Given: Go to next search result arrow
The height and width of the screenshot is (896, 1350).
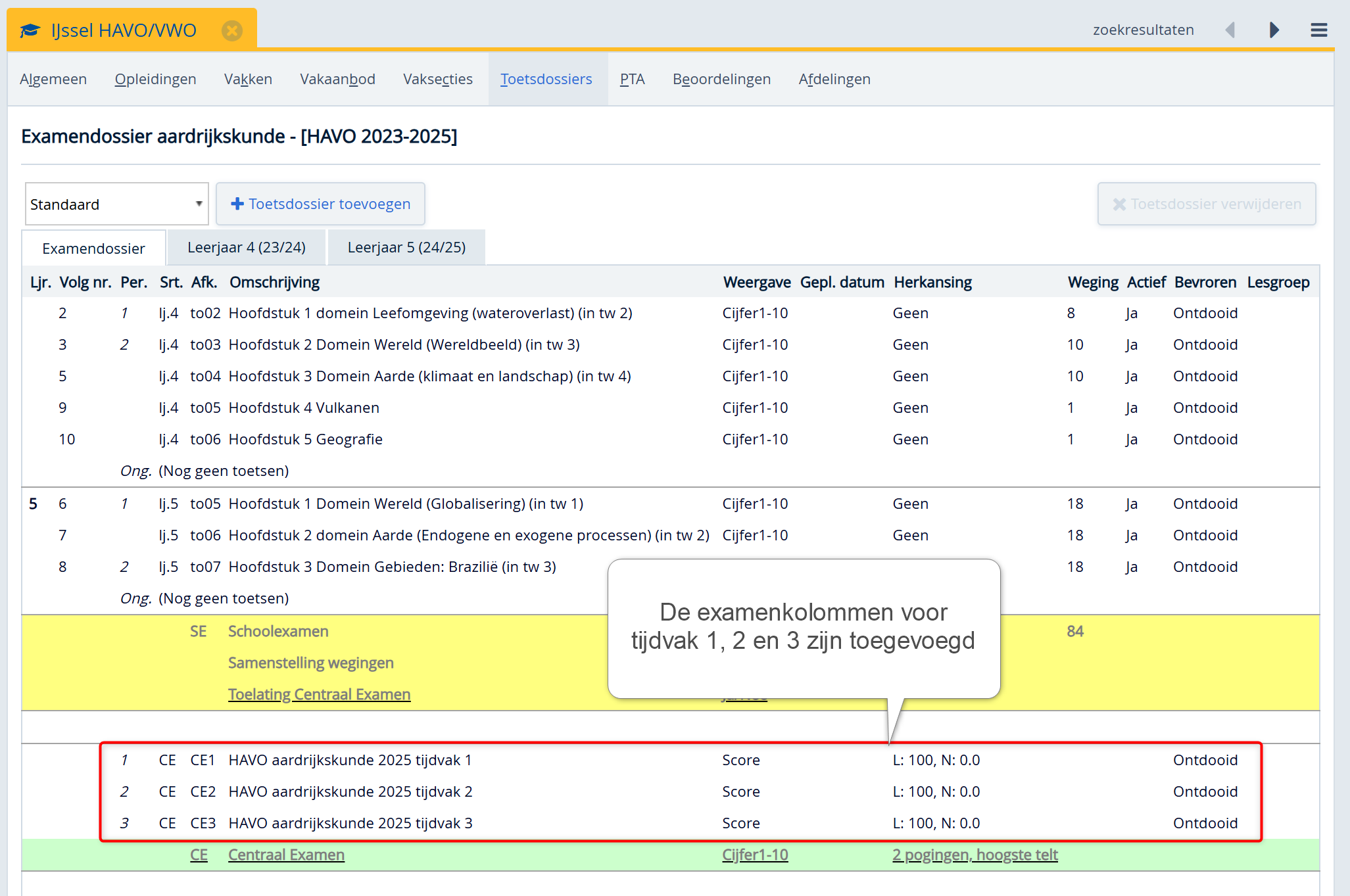Looking at the screenshot, I should click(x=1274, y=30).
